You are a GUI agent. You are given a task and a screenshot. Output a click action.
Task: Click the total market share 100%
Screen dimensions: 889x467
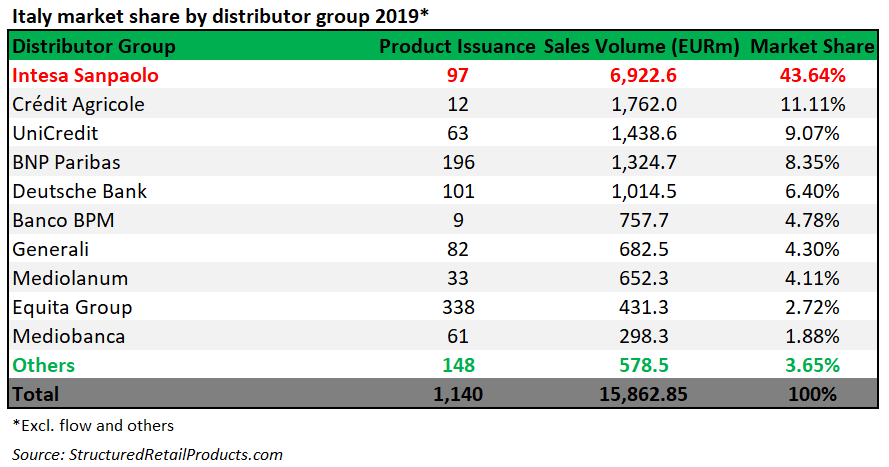(x=812, y=394)
